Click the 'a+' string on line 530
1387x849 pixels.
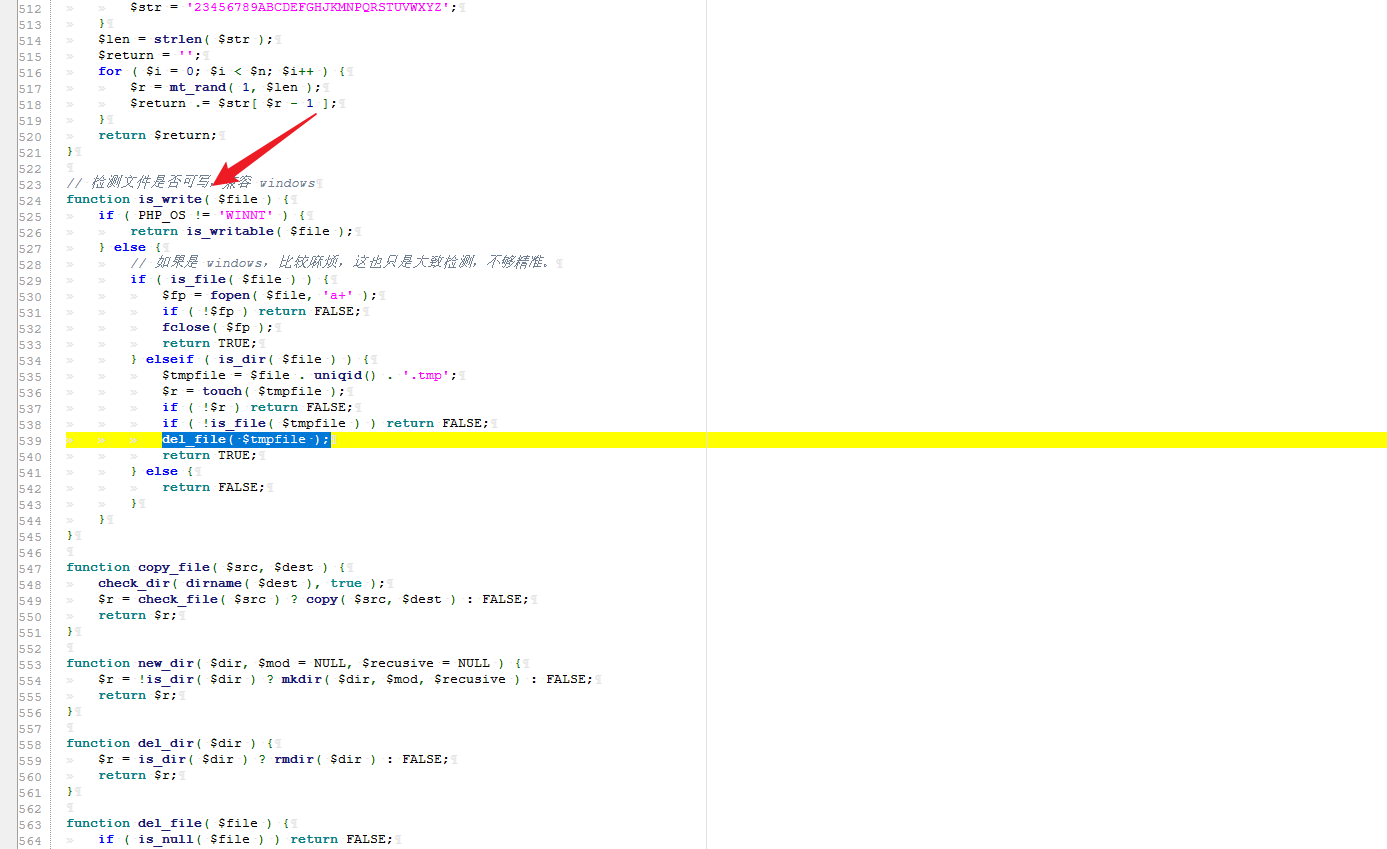pyautogui.click(x=338, y=294)
